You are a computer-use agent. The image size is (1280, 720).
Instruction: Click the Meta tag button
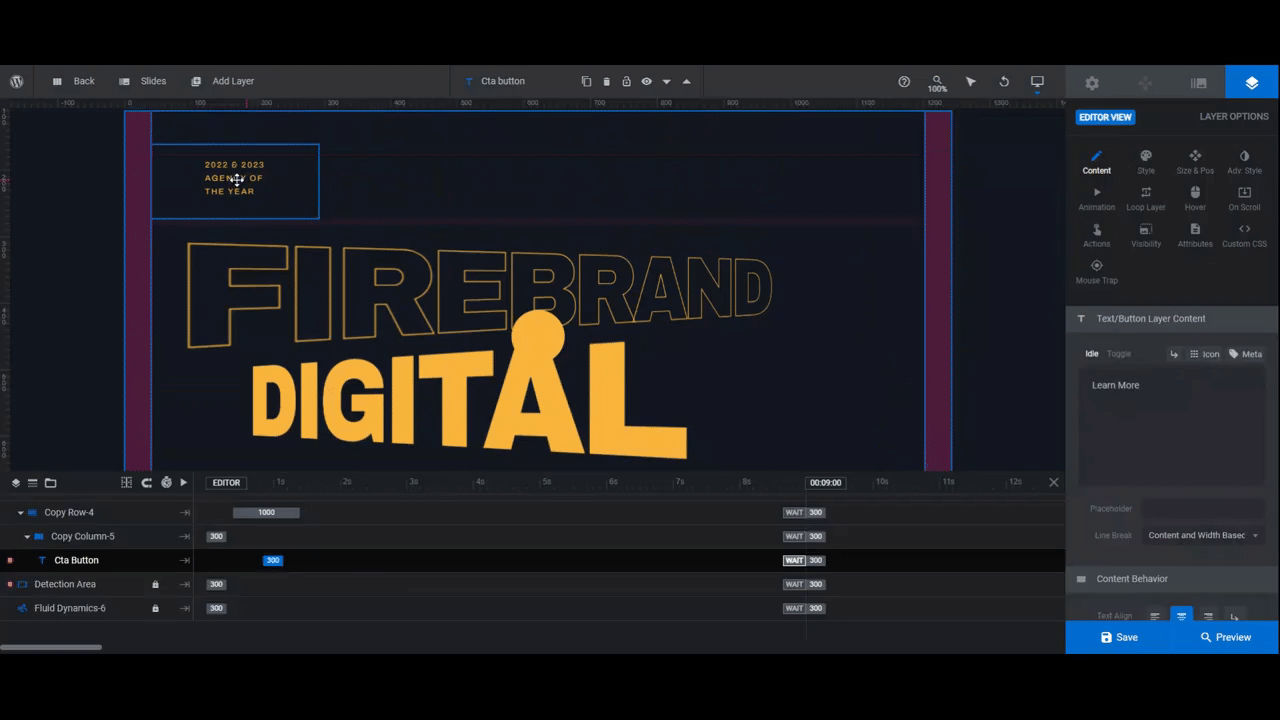(x=1246, y=354)
